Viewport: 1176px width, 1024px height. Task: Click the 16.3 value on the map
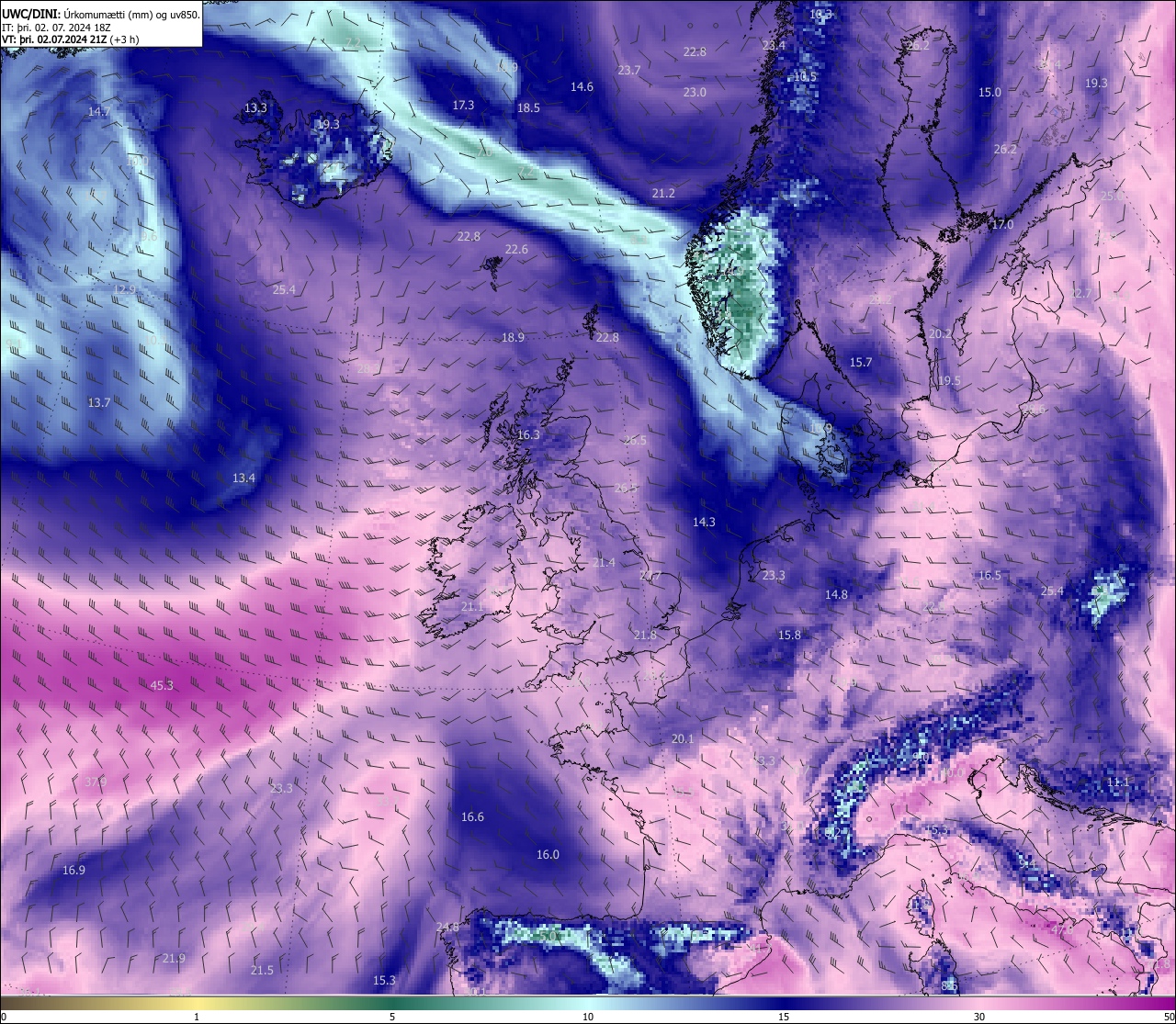click(528, 434)
